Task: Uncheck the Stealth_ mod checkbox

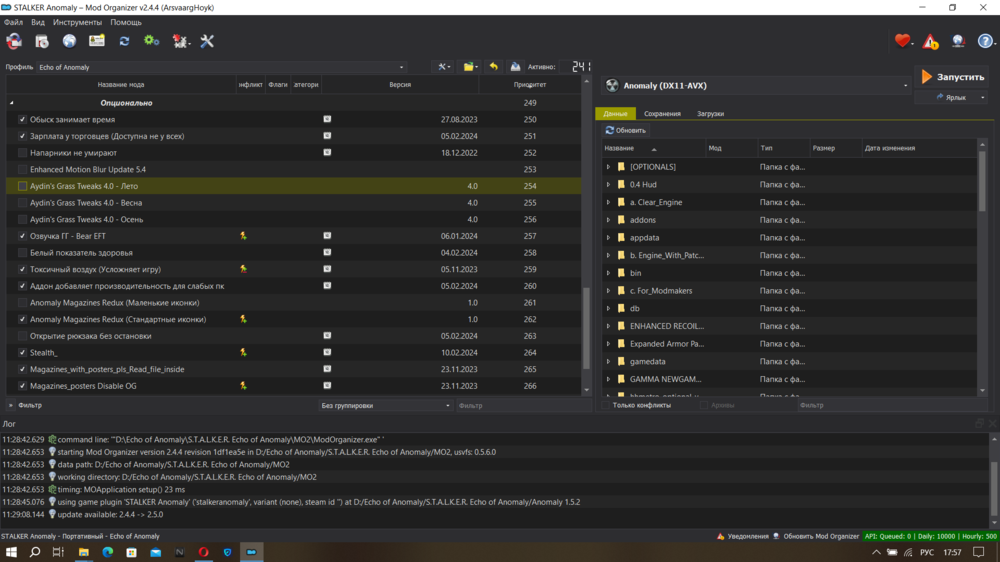Action: pyautogui.click(x=22, y=353)
